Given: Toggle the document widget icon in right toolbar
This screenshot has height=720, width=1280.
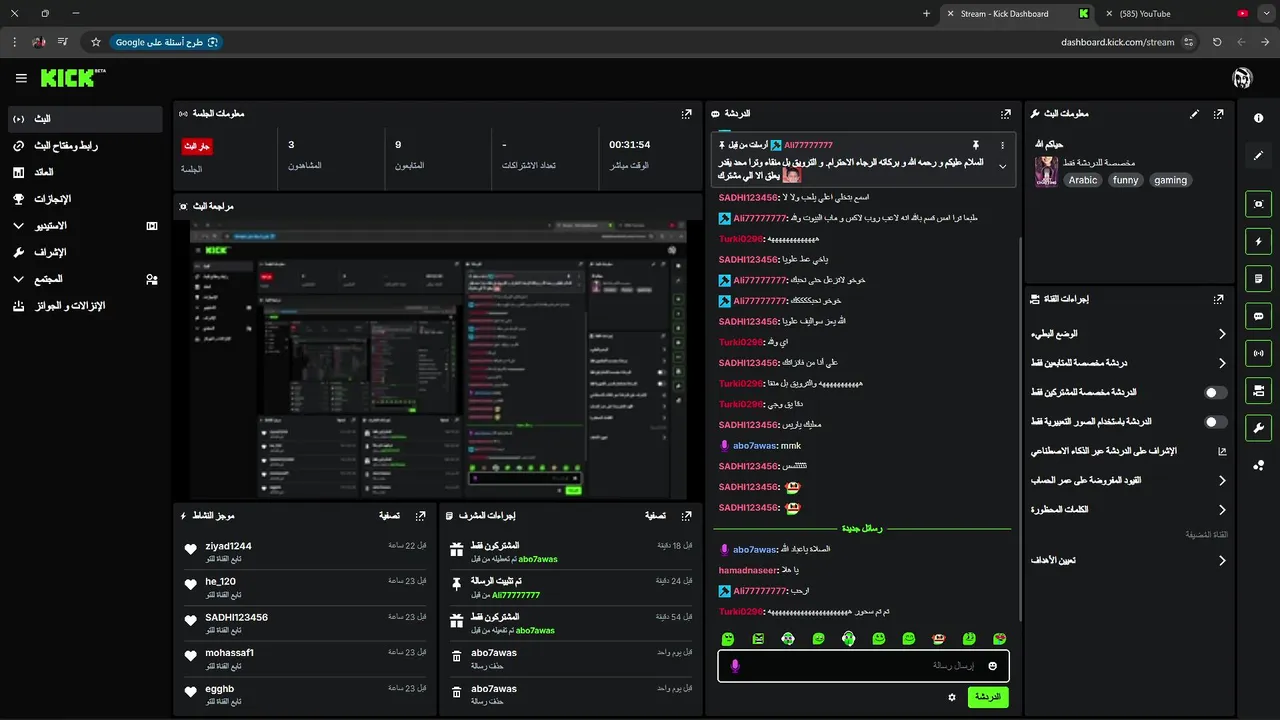Looking at the screenshot, I should tap(1258, 278).
